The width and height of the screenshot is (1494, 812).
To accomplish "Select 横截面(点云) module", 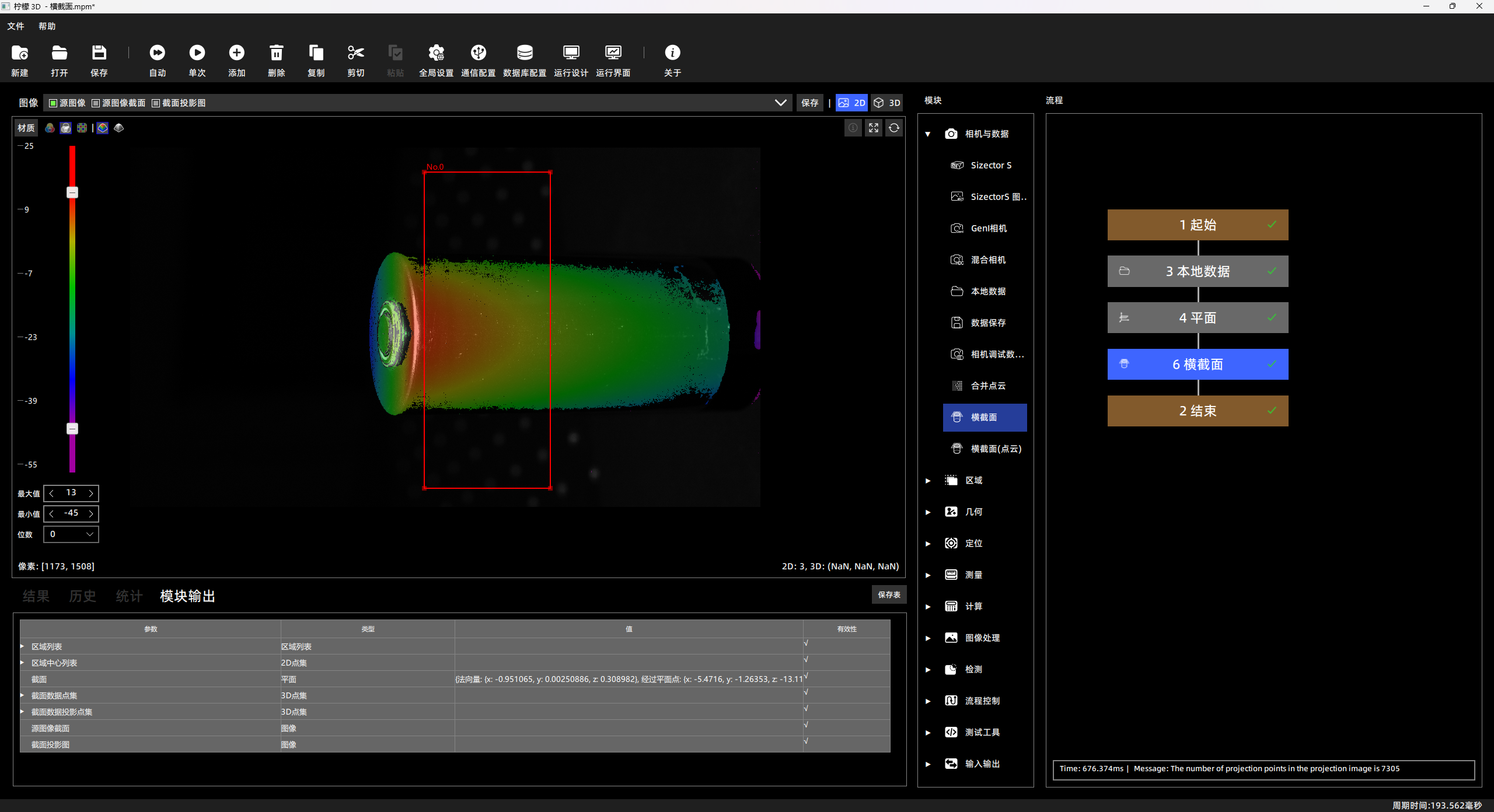I will (985, 449).
